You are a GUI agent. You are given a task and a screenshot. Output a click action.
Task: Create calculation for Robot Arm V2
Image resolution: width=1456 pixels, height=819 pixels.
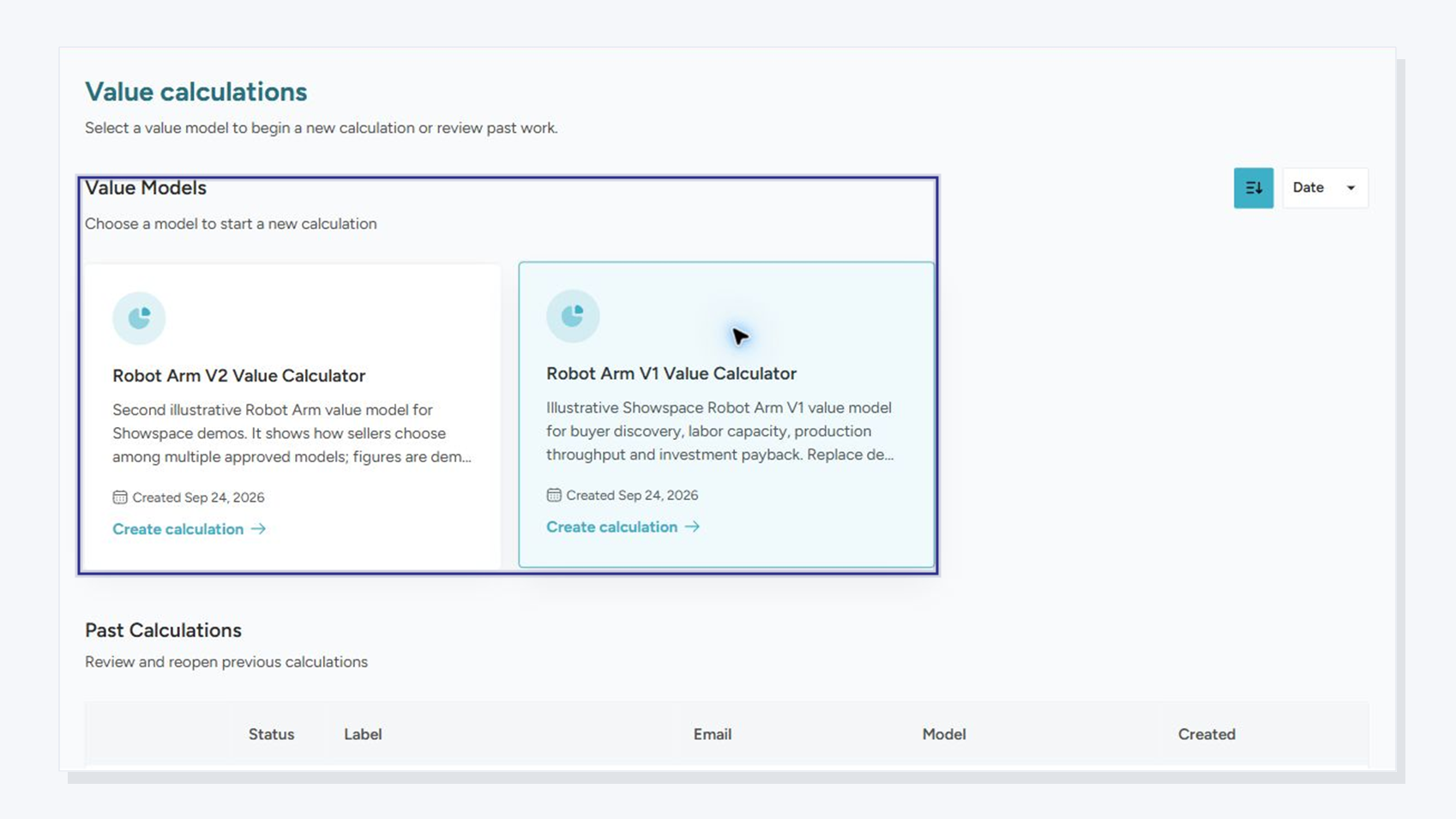click(x=189, y=529)
